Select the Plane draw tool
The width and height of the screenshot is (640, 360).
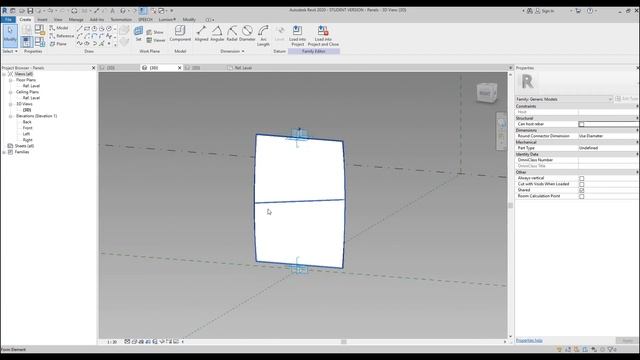[x=58, y=44]
